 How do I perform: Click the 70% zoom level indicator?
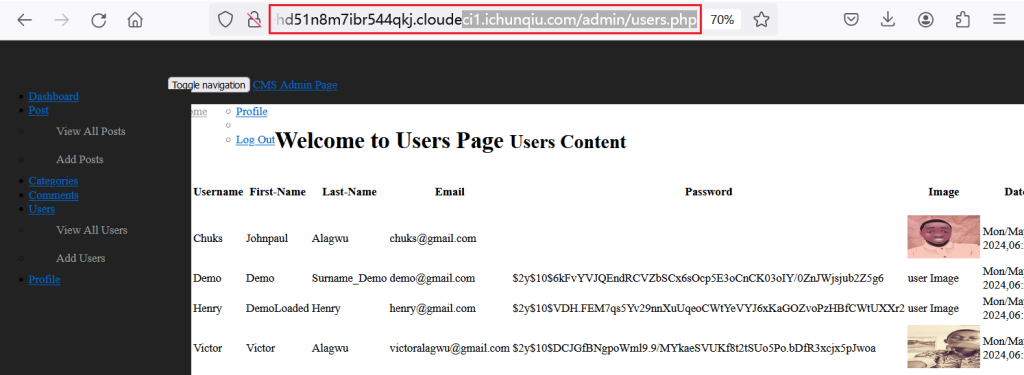(x=722, y=20)
